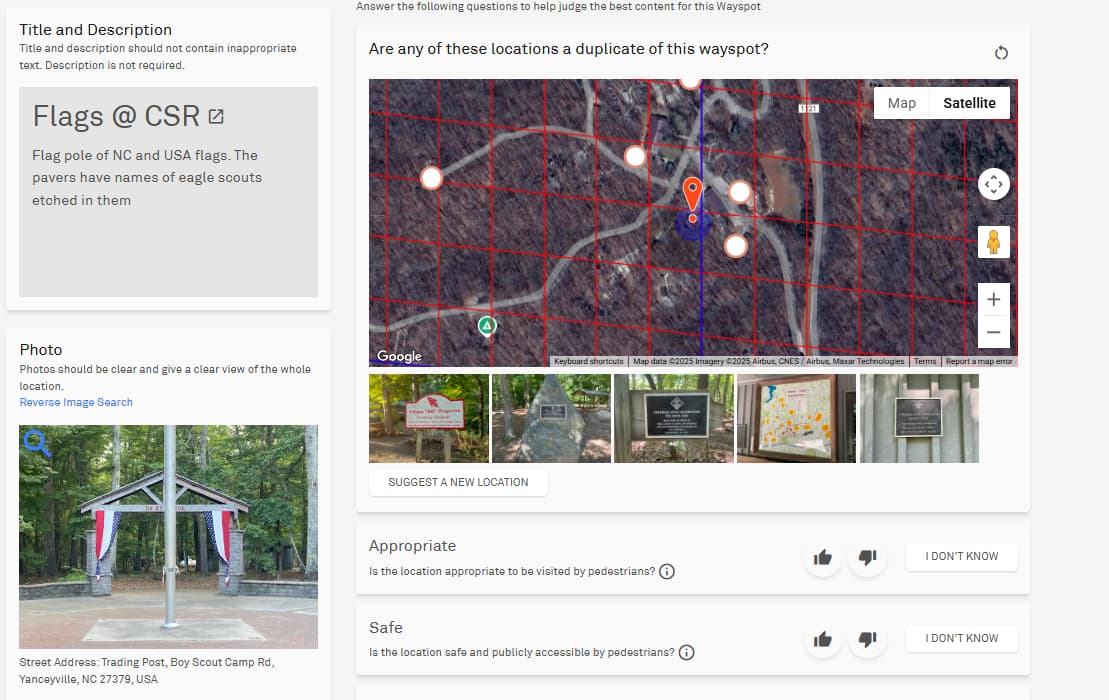Zoom out on the map with minus
The height and width of the screenshot is (700, 1109).
point(994,332)
